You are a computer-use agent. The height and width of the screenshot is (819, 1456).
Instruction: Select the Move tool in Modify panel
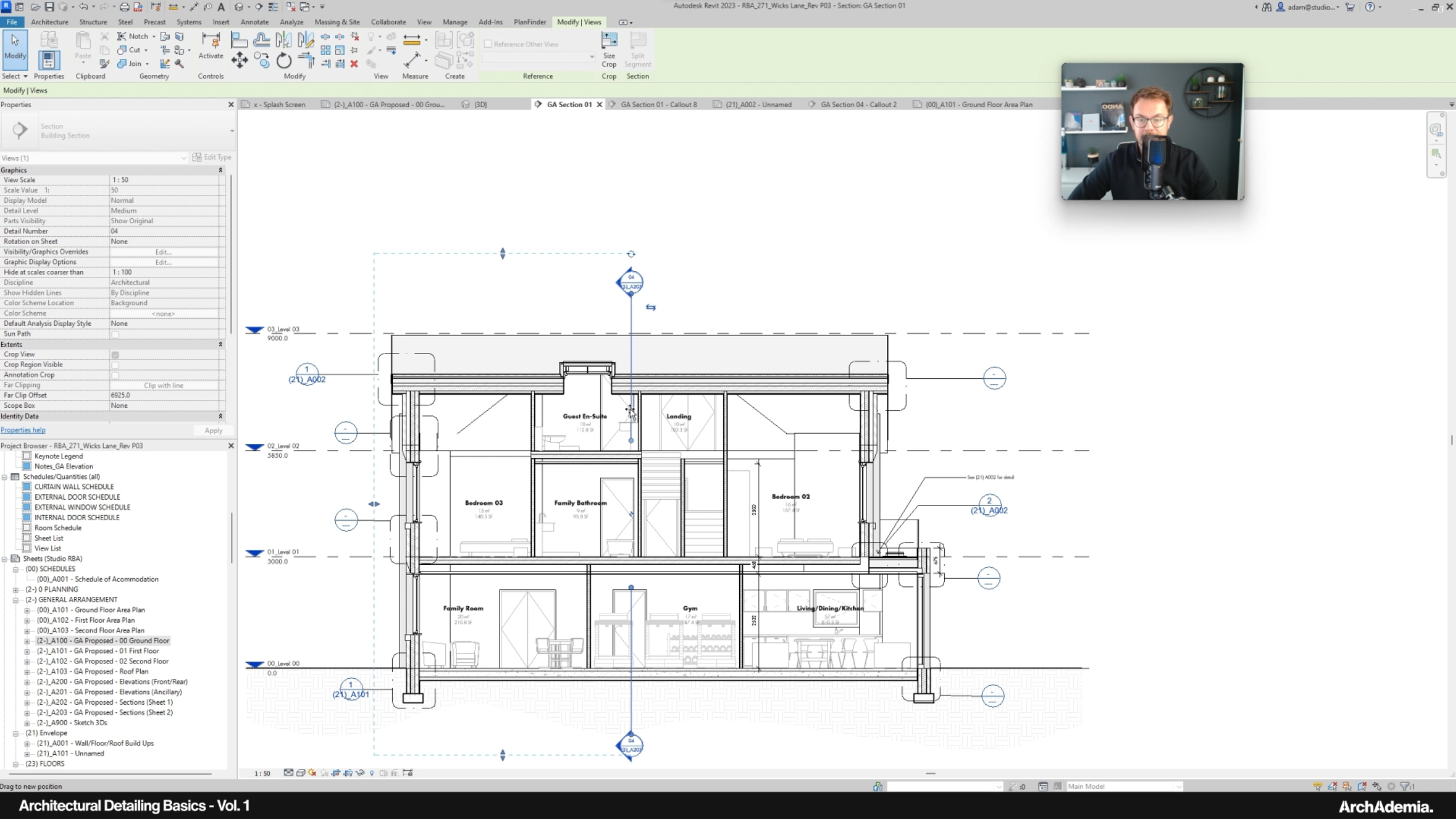point(239,60)
